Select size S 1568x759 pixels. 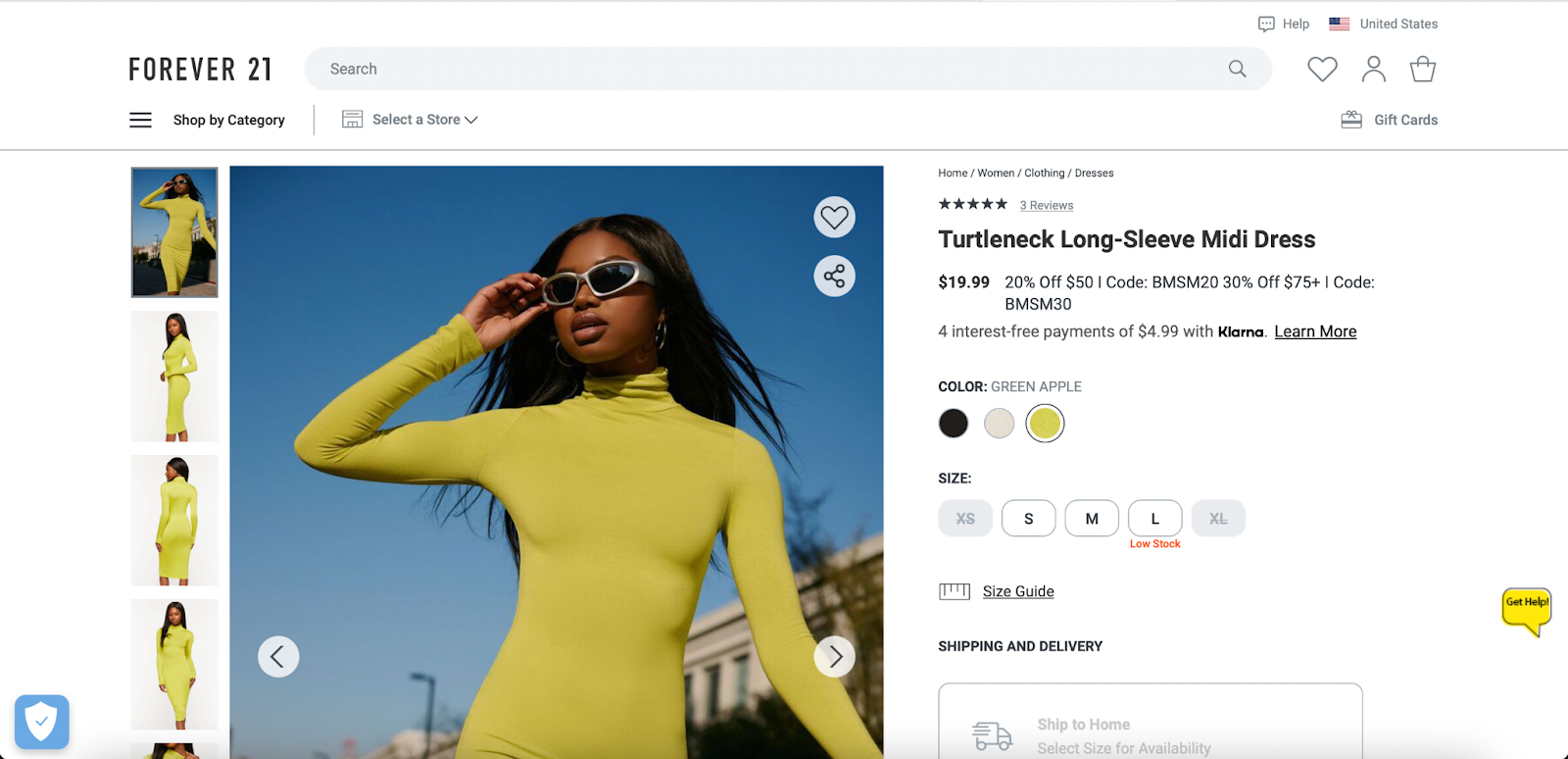click(1029, 519)
